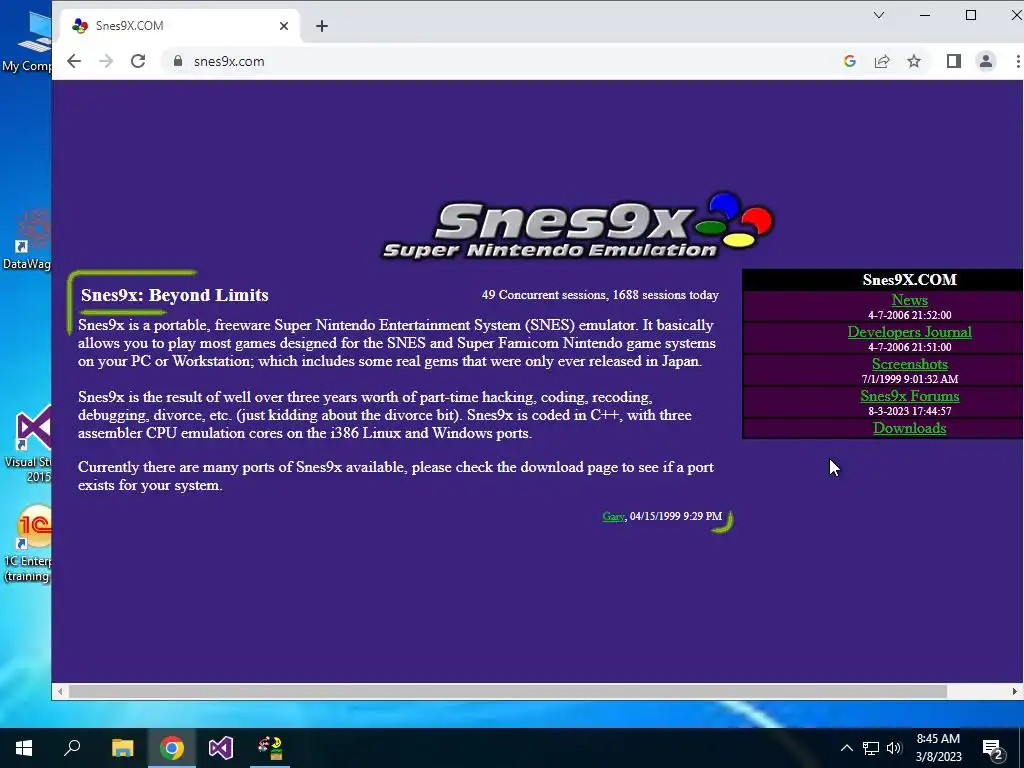This screenshot has height=768, width=1024.
Task: Click the scrollbar left arrow
Action: pyautogui.click(x=60, y=691)
